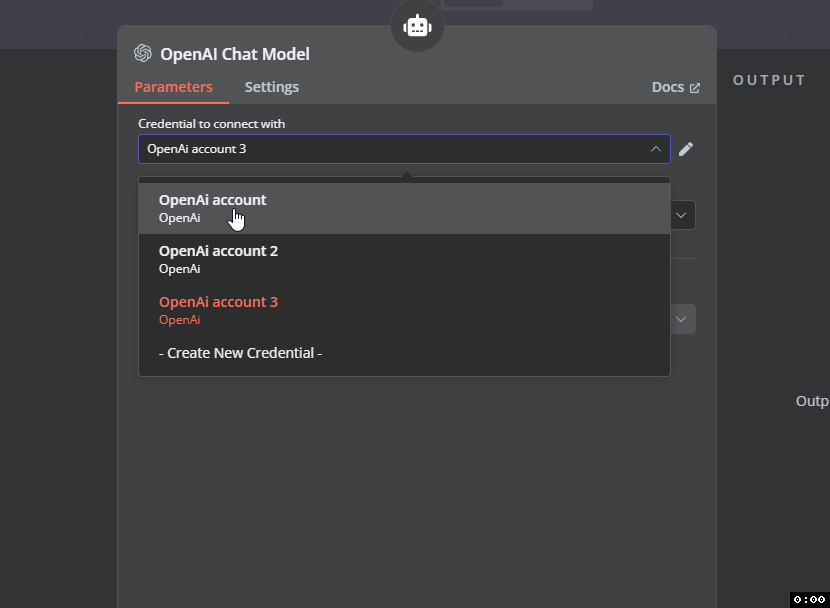Switch to the Settings tab
Screen dimensions: 830x608
272,87
